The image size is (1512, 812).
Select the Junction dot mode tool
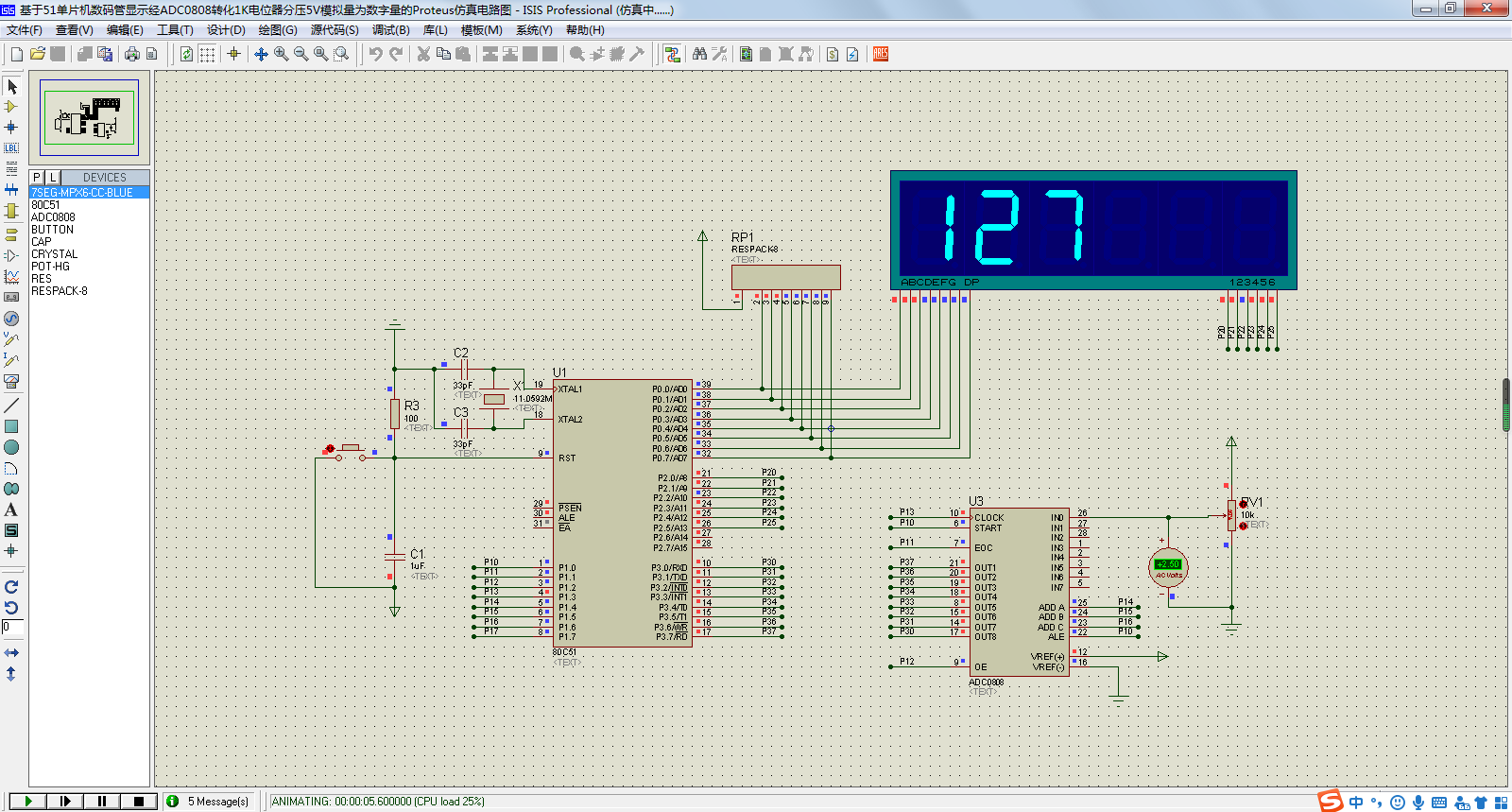(x=11, y=127)
